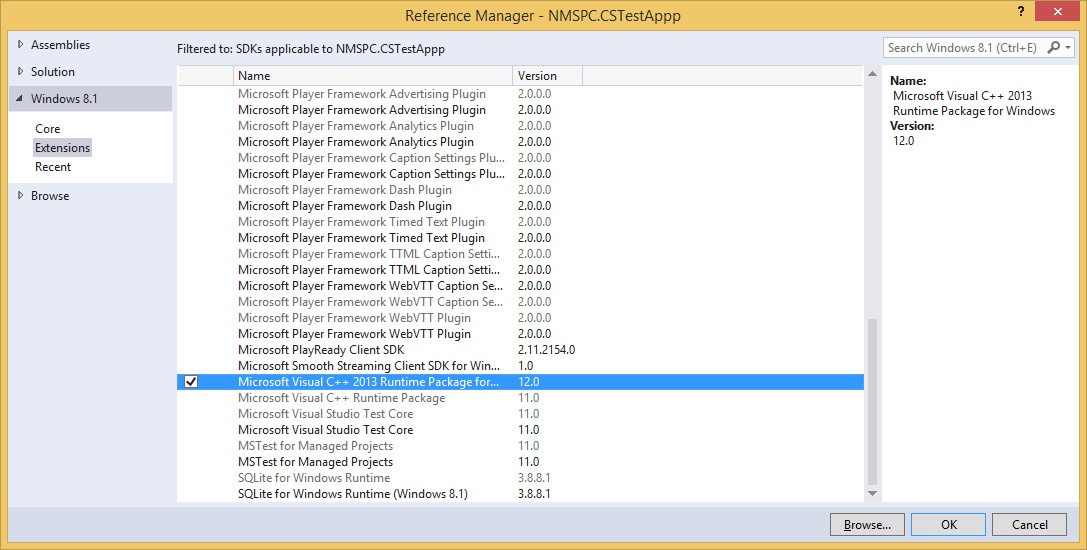Image resolution: width=1087 pixels, height=550 pixels.
Task: Collapse the Windows 8.1 category
Action: pos(20,98)
